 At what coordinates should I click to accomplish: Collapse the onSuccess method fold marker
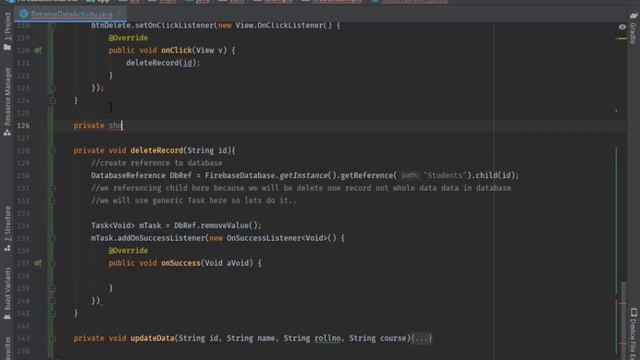click(x=53, y=263)
